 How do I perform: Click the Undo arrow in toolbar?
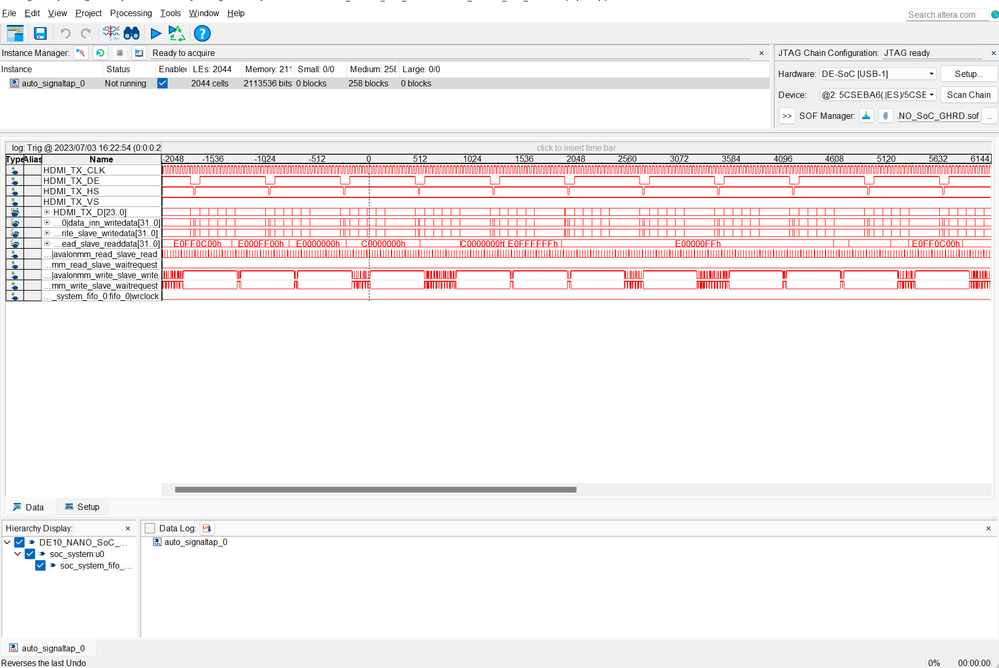click(x=65, y=34)
